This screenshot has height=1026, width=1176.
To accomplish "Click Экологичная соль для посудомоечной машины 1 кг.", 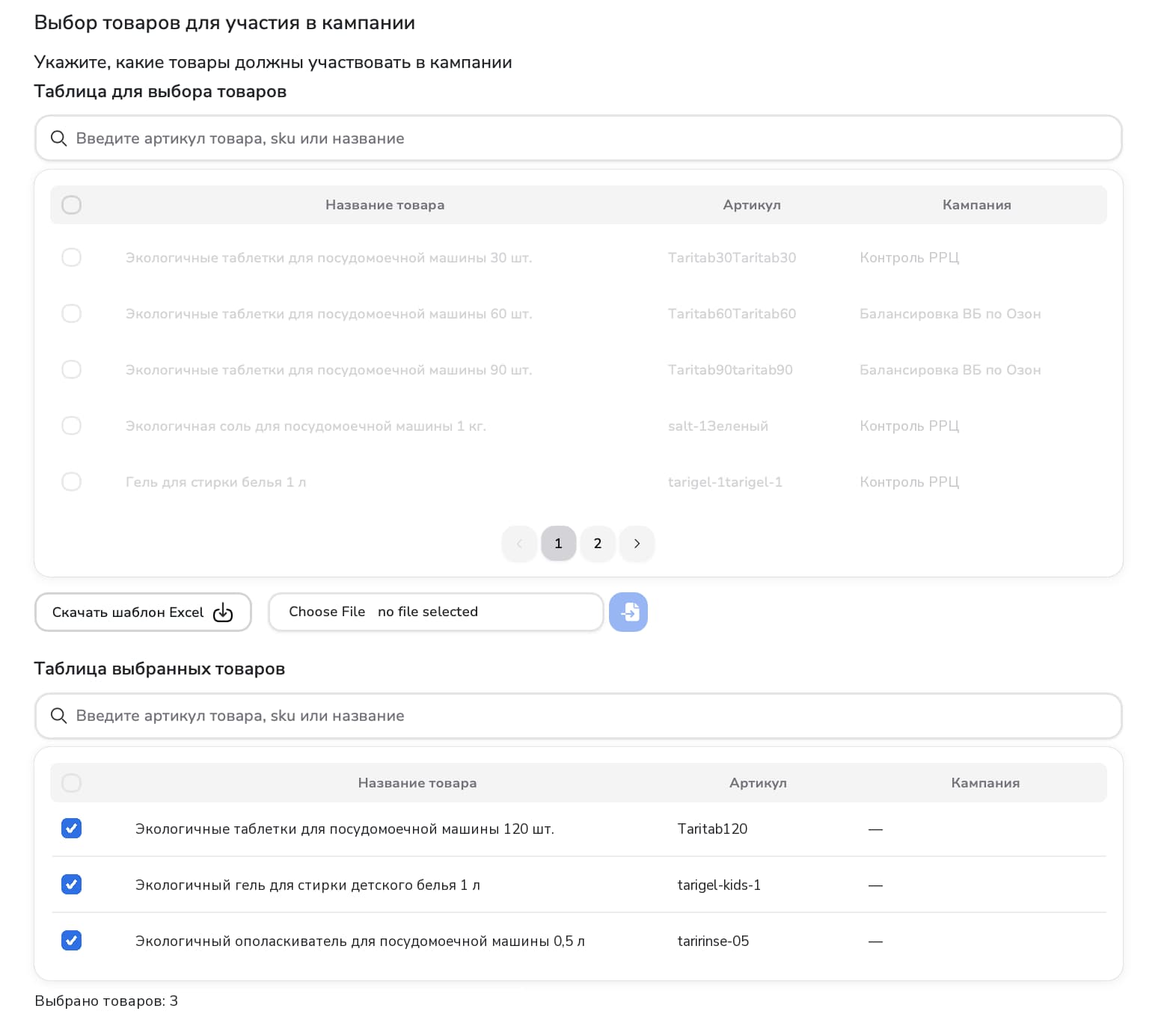I will [306, 426].
